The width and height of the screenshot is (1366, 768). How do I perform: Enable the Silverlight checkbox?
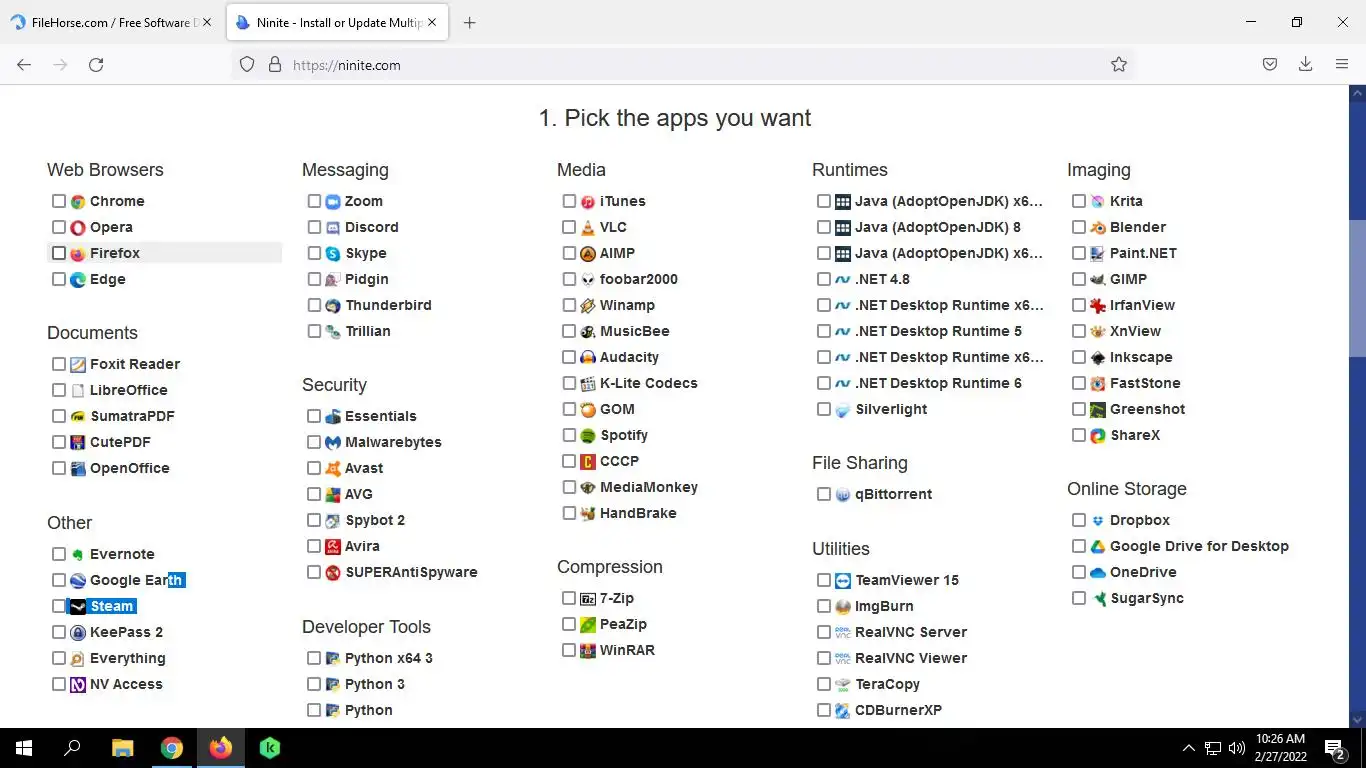(824, 409)
